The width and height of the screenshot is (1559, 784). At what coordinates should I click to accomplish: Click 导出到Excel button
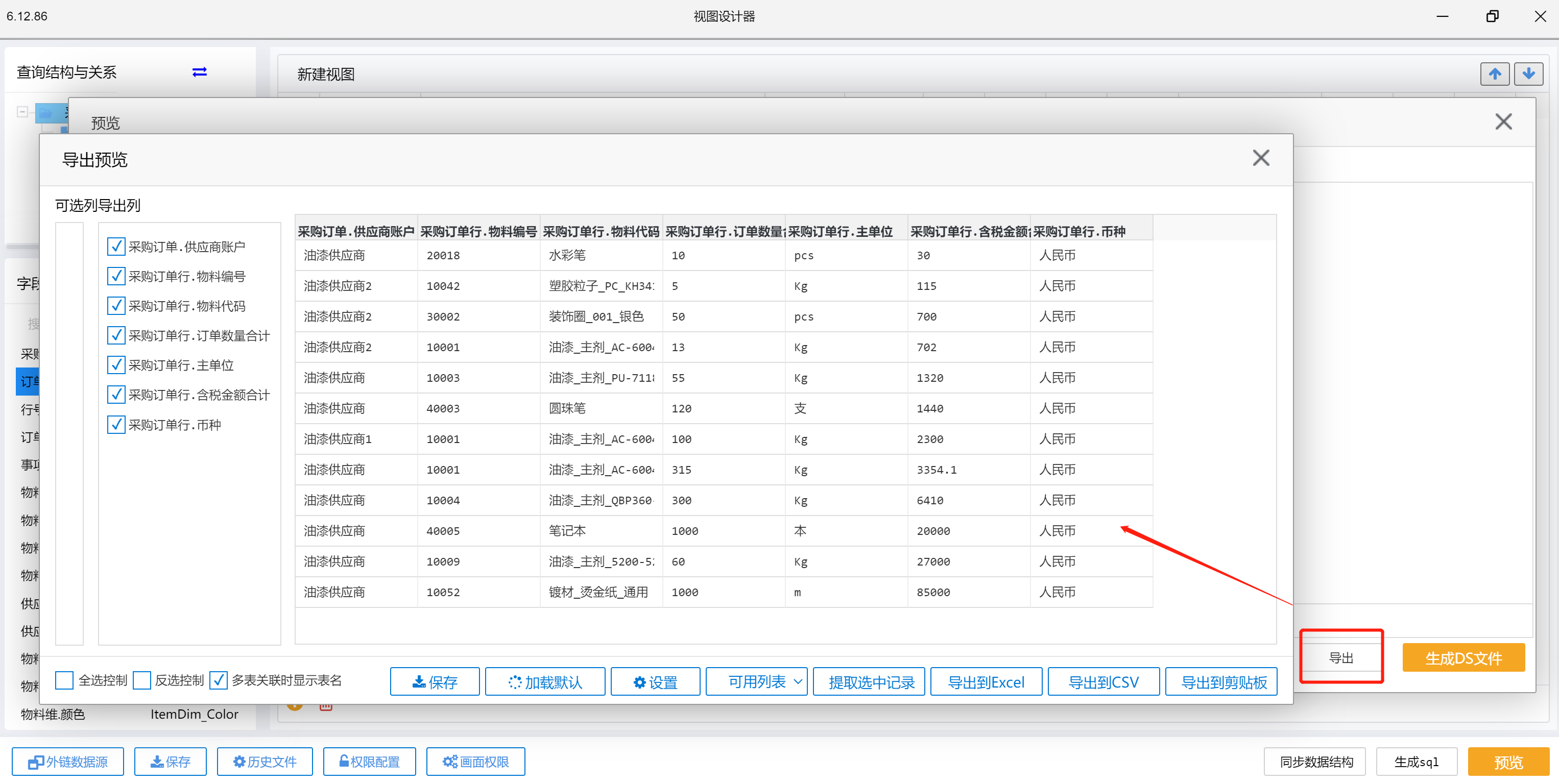(x=986, y=682)
